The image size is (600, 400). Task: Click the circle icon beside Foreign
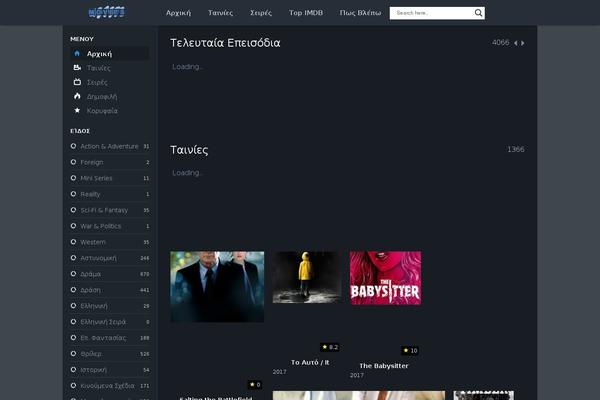(73, 162)
